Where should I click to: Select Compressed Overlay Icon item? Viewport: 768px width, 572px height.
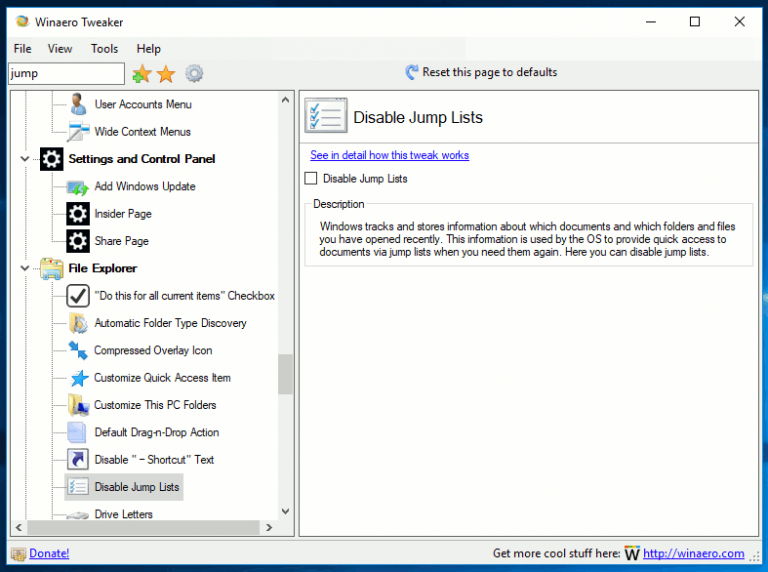pyautogui.click(x=153, y=351)
